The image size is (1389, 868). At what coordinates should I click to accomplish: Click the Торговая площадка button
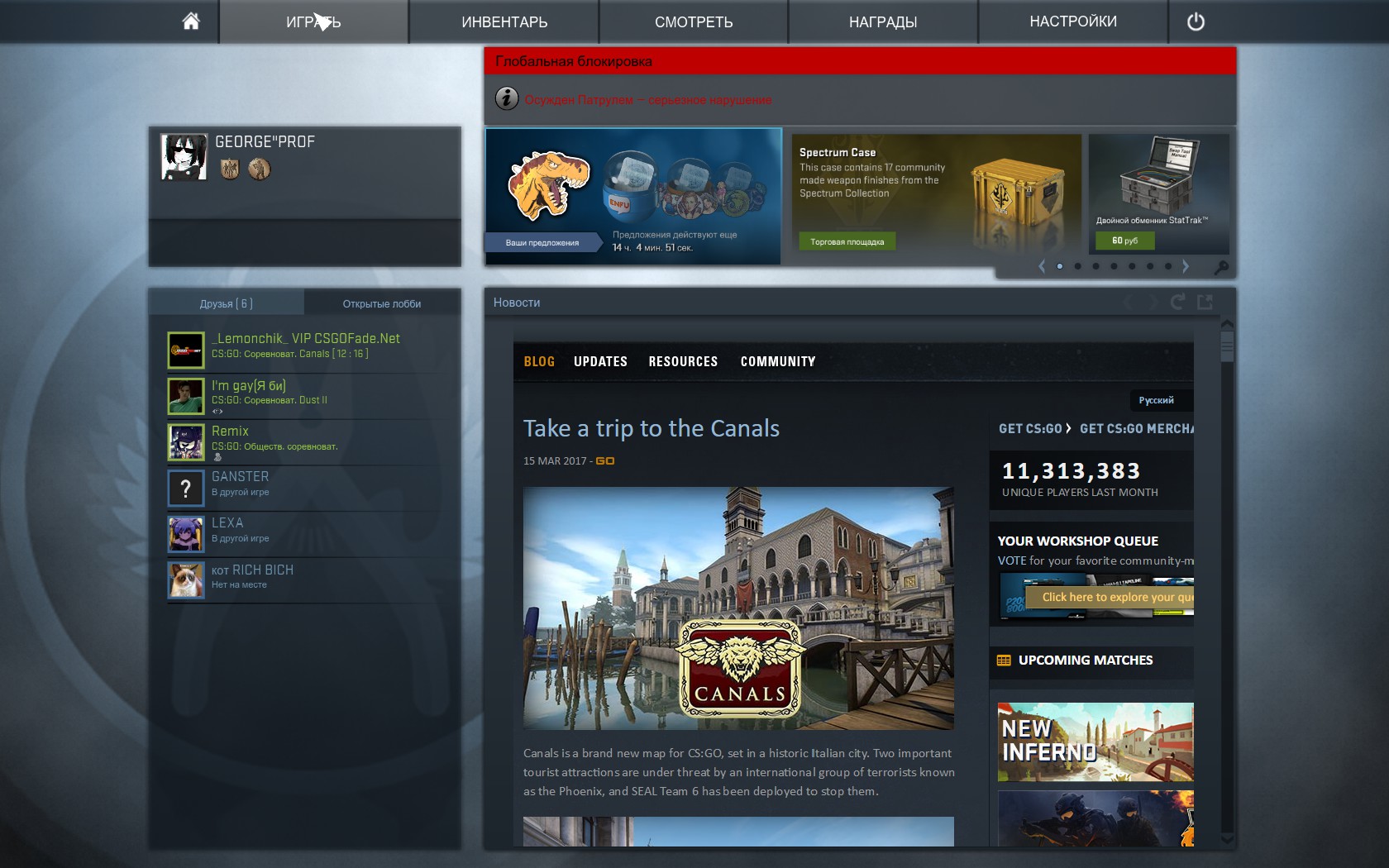click(847, 241)
